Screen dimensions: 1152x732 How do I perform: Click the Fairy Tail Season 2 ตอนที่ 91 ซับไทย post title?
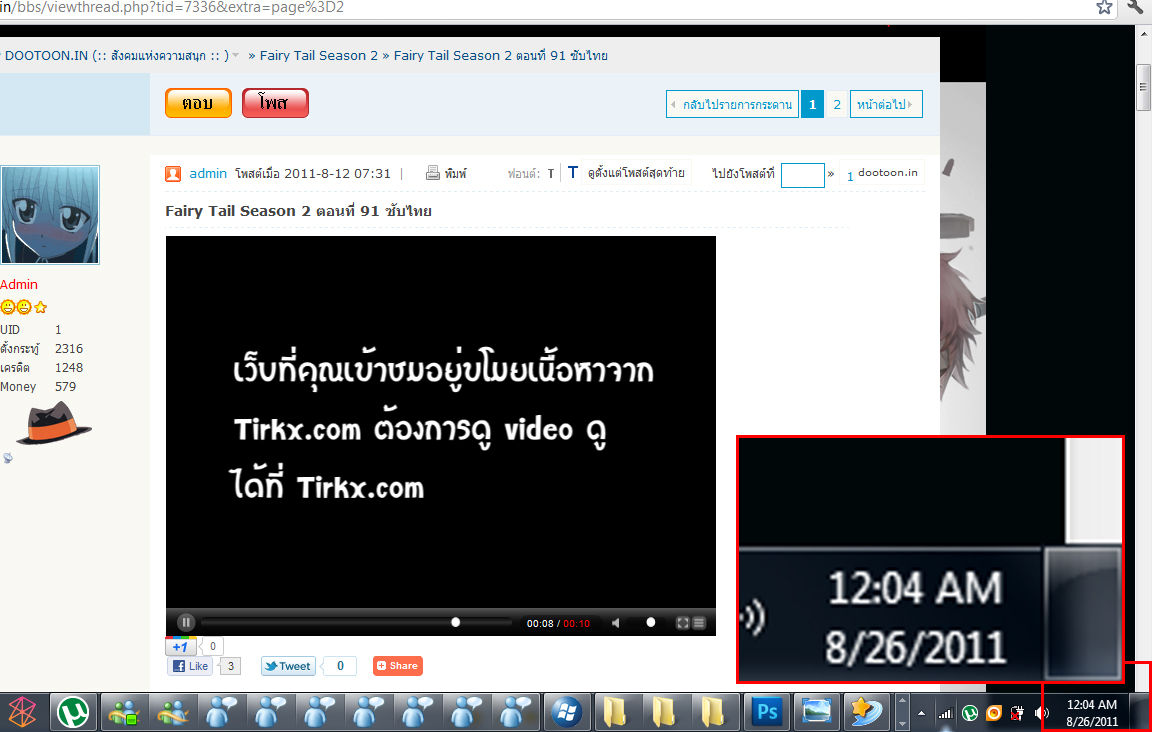click(298, 212)
